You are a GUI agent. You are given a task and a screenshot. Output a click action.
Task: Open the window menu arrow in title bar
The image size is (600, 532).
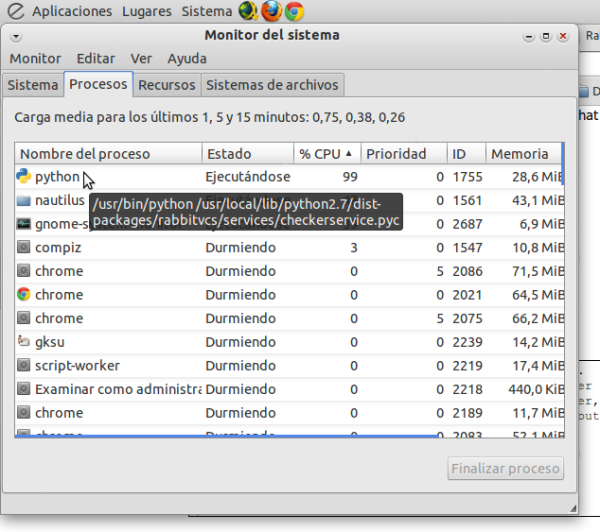(x=16, y=36)
